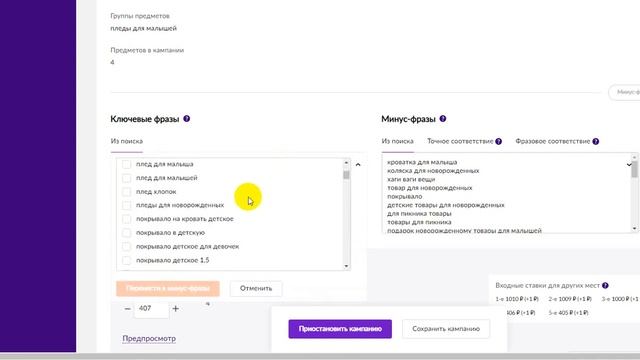Click Перенести в минус-фразы button

click(168, 289)
